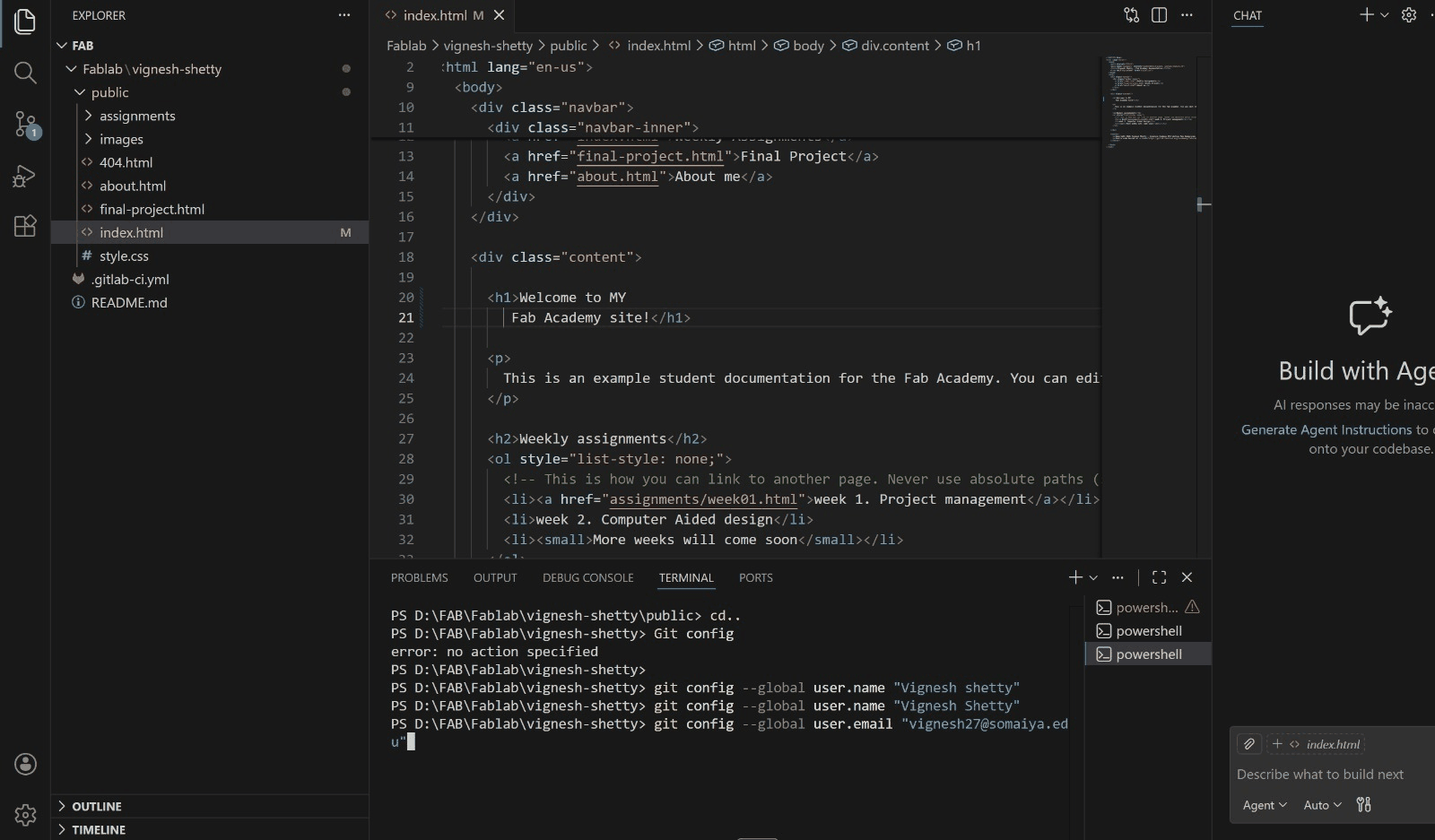
Task: Click the Open Changes compare icon
Action: coord(1132,15)
